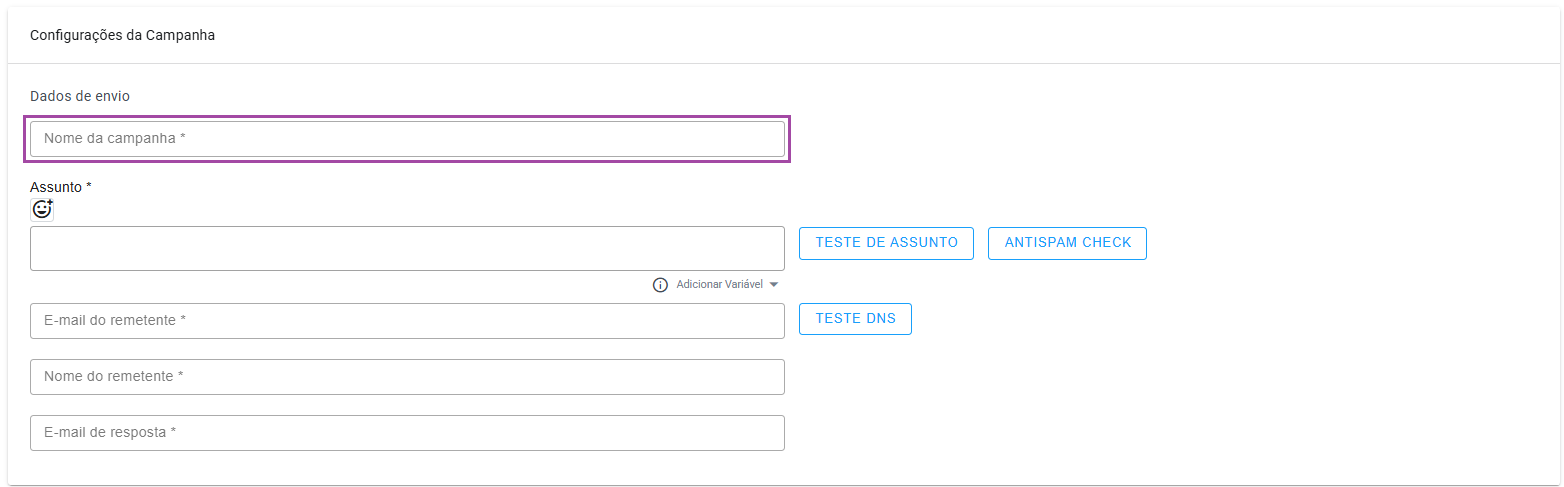1564x487 pixels.
Task: Click the 'Nome da campanha *' placeholder text
Action: pos(115,139)
